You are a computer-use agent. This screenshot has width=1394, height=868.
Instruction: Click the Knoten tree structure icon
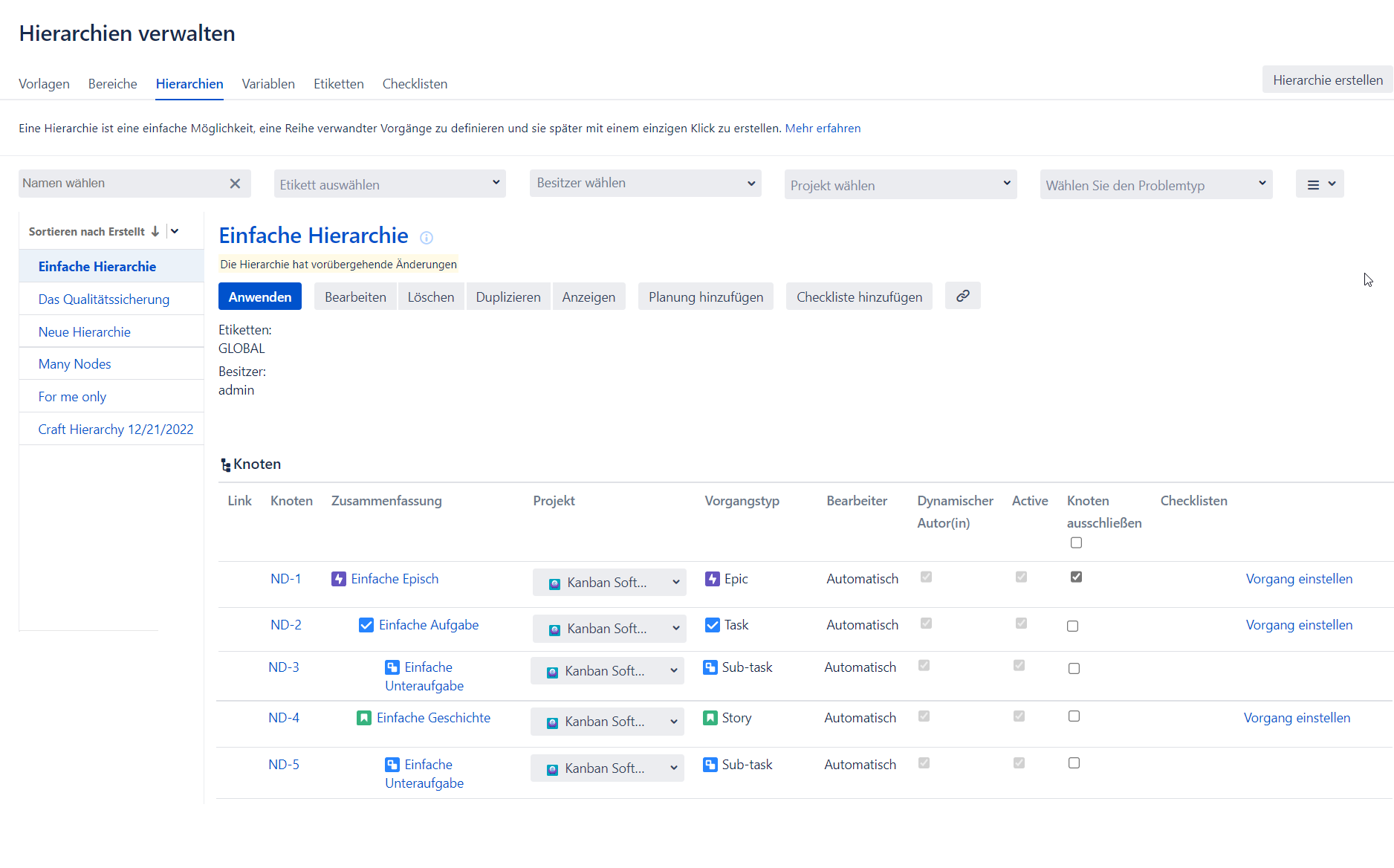(225, 465)
